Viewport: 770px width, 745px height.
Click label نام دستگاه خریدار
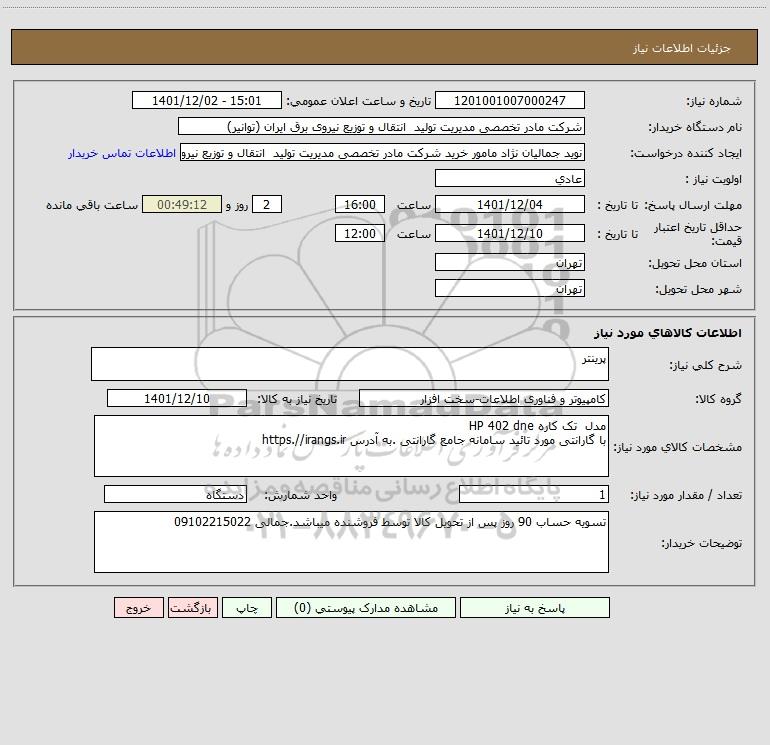(695, 127)
